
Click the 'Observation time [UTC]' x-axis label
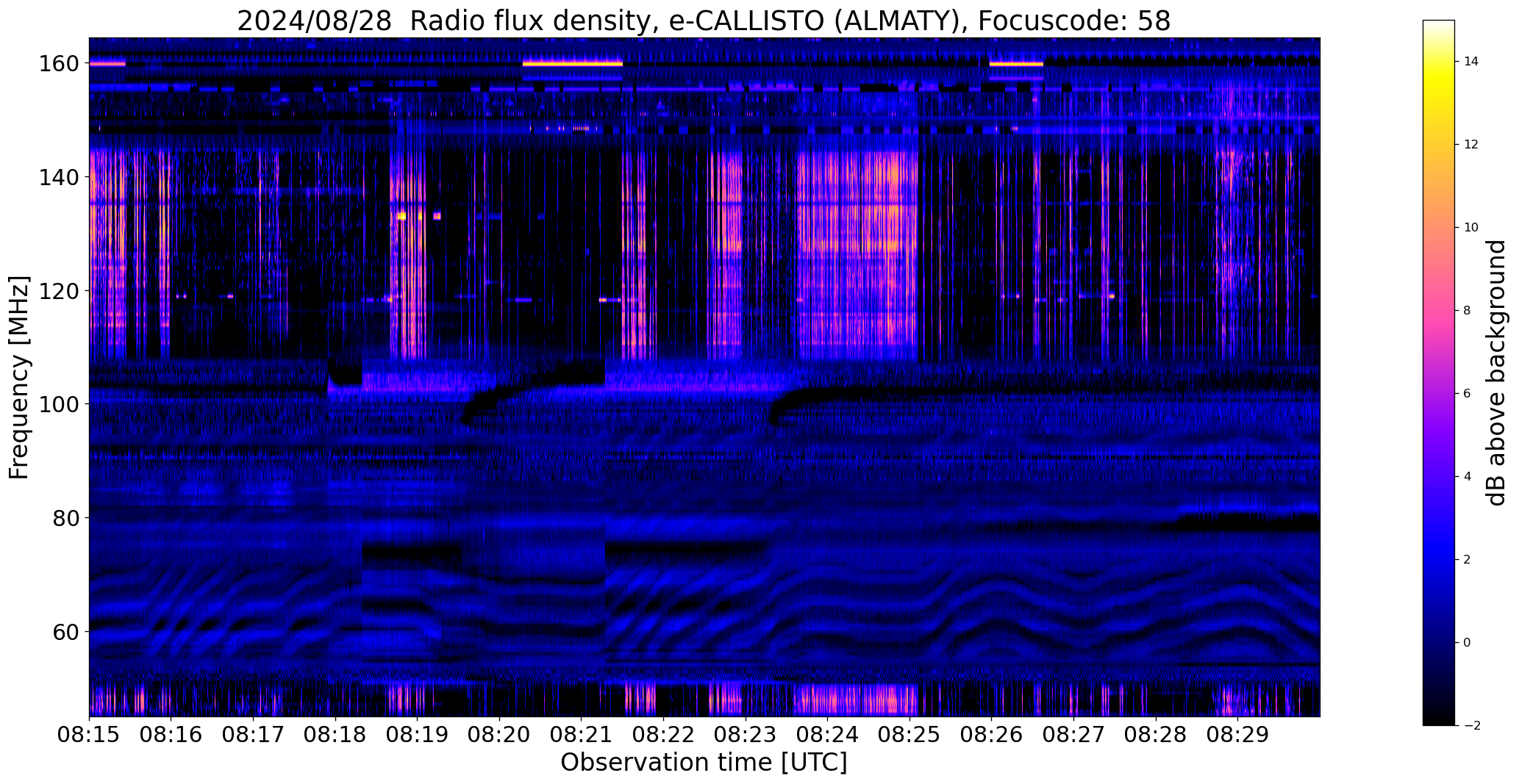pyautogui.click(x=704, y=763)
